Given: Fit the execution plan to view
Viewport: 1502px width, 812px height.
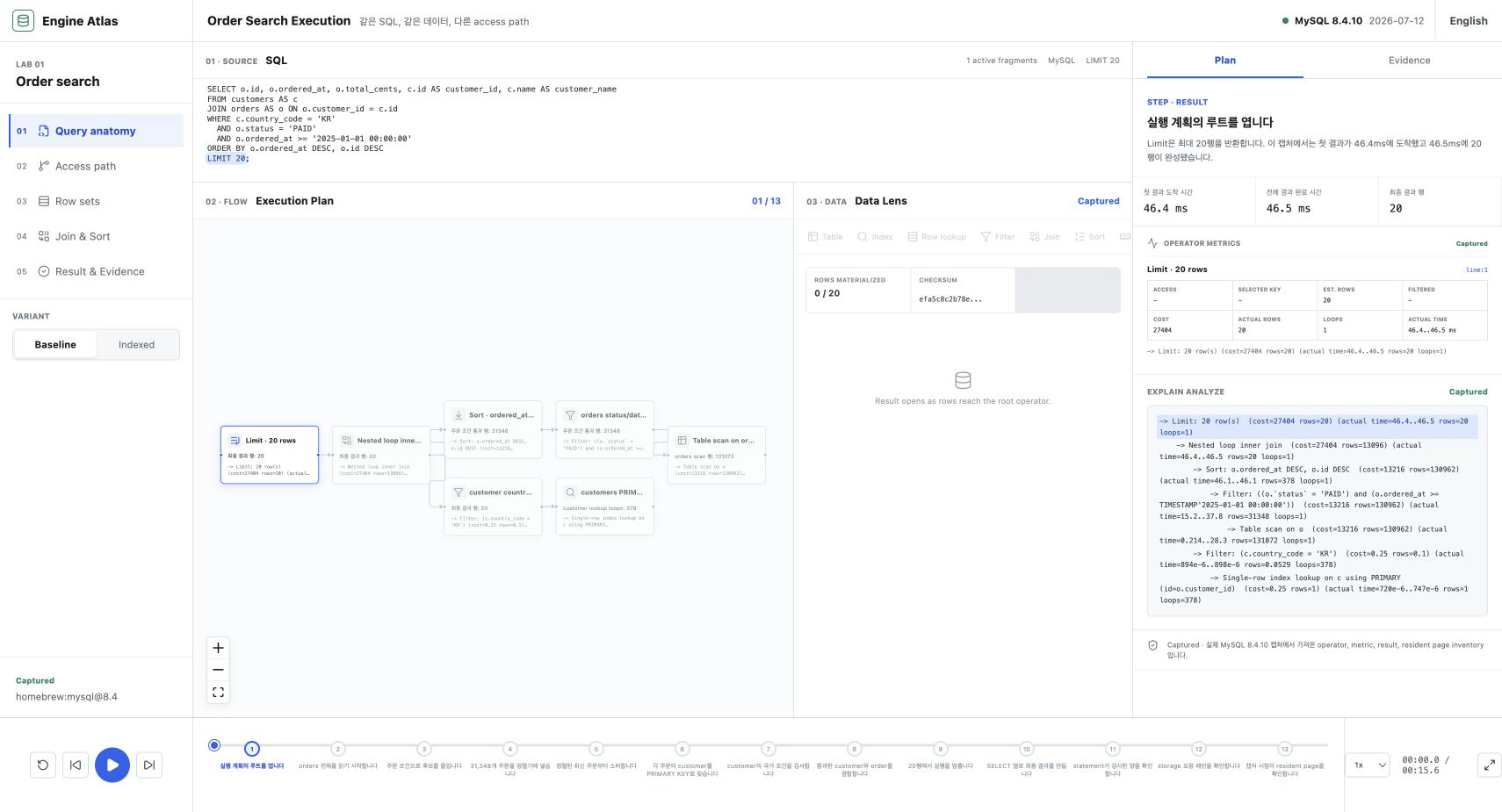Looking at the screenshot, I should (218, 692).
